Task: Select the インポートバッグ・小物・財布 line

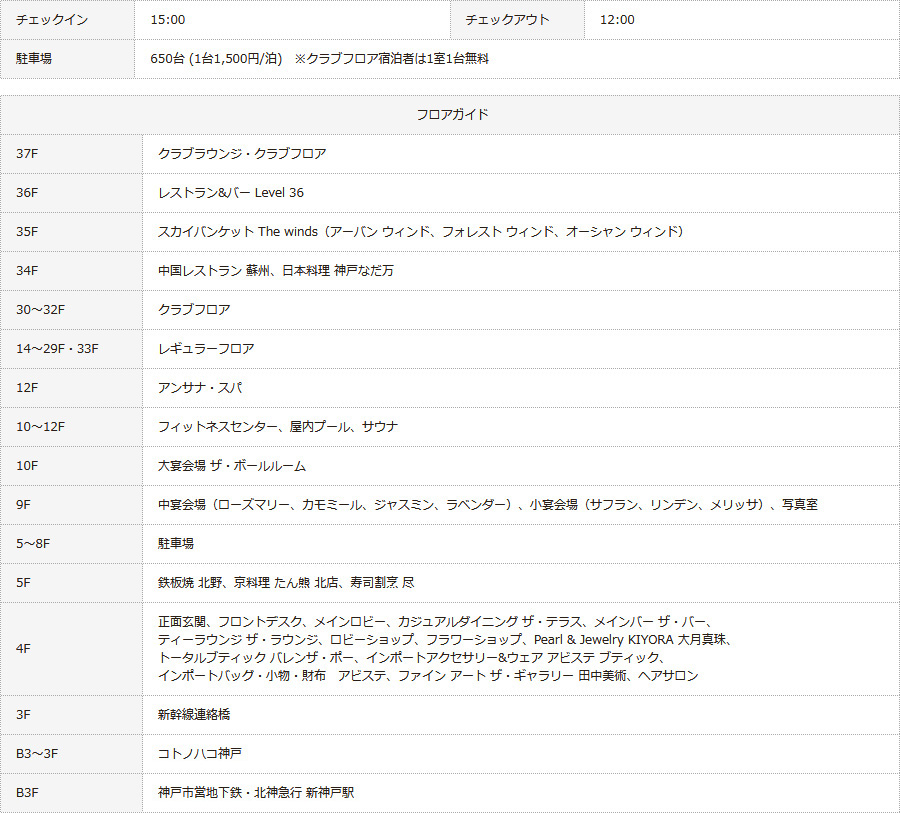Action: [428, 676]
